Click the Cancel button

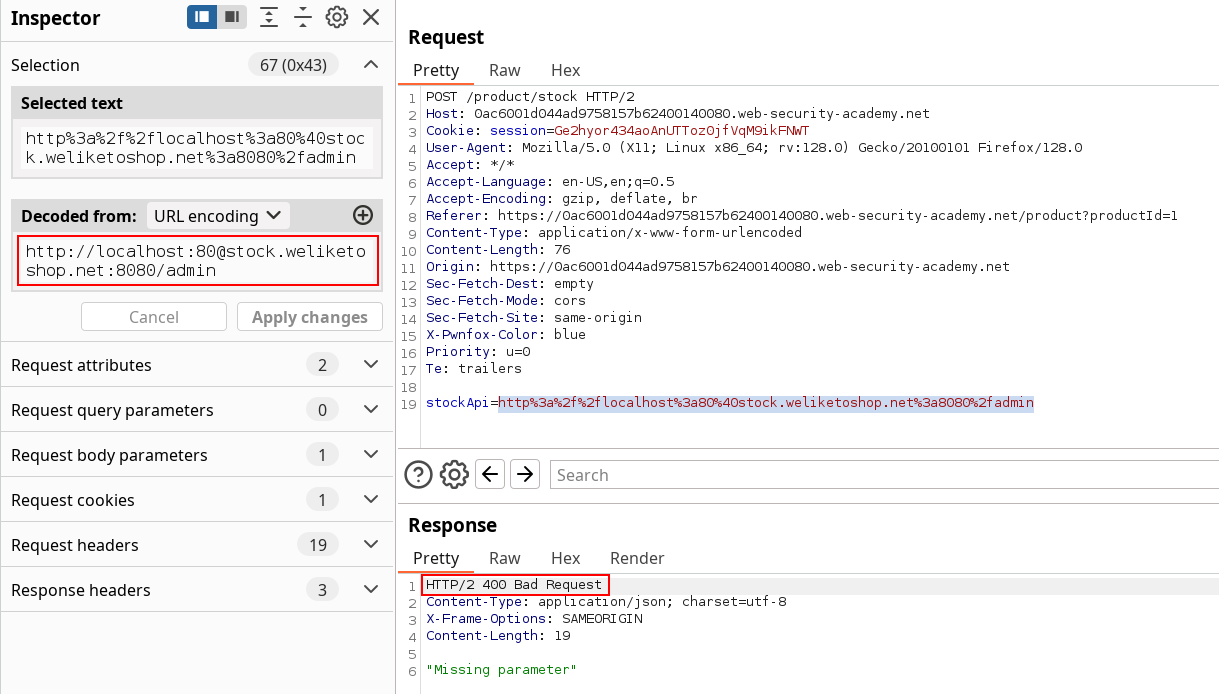pos(154,317)
